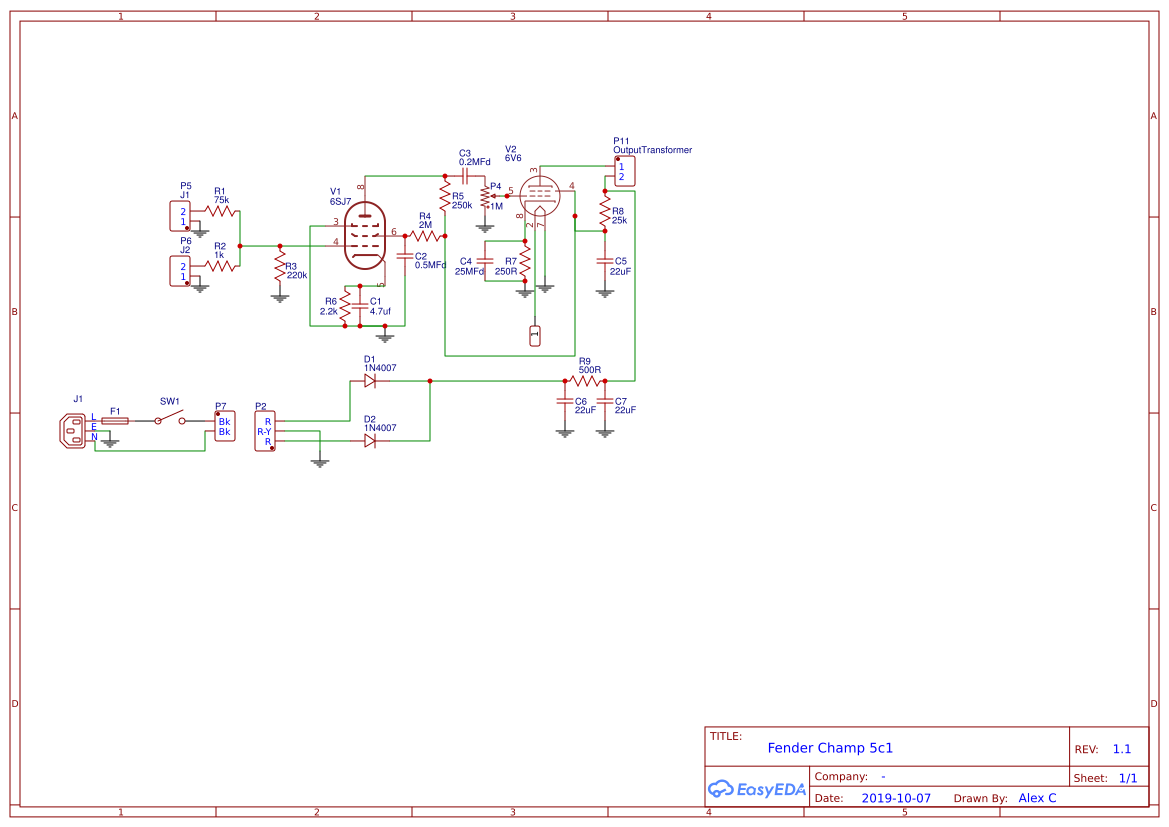Image resolution: width=1169 pixels, height=827 pixels.
Task: Click the EasyEDA logo in title block
Action: point(757,788)
